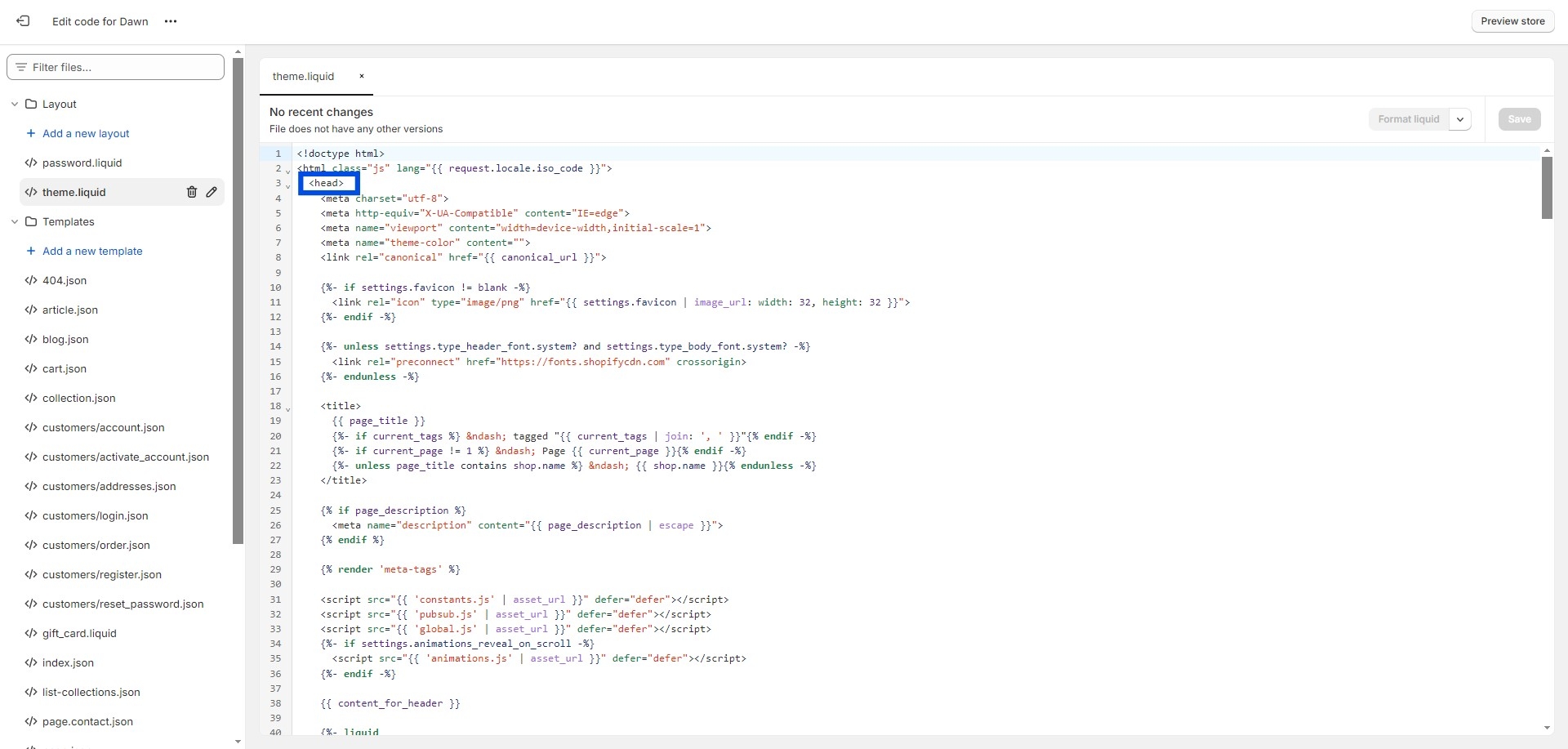Screen dimensions: 1568x749
Task: Click Add a new template link
Action: 92,251
